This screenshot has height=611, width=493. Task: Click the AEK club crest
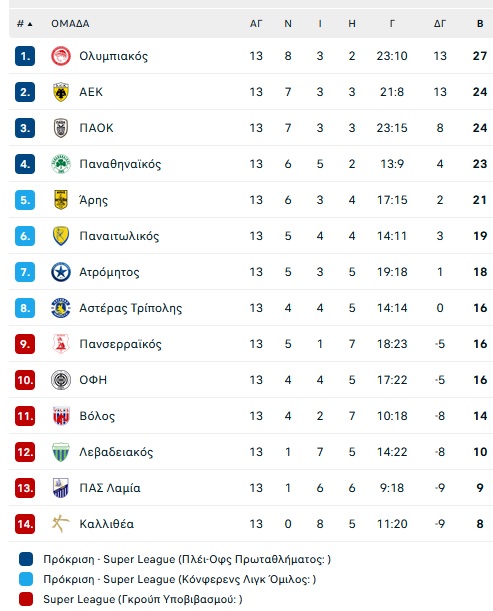[x=61, y=92]
